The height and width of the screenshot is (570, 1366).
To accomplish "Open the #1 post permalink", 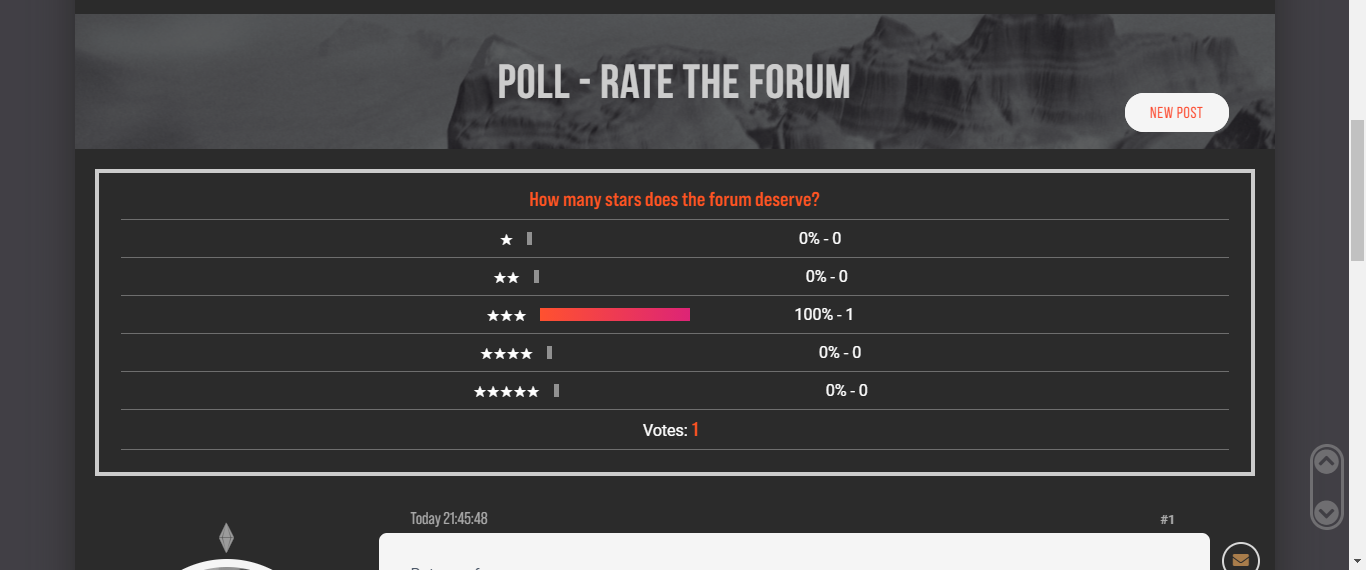I will pyautogui.click(x=1167, y=519).
